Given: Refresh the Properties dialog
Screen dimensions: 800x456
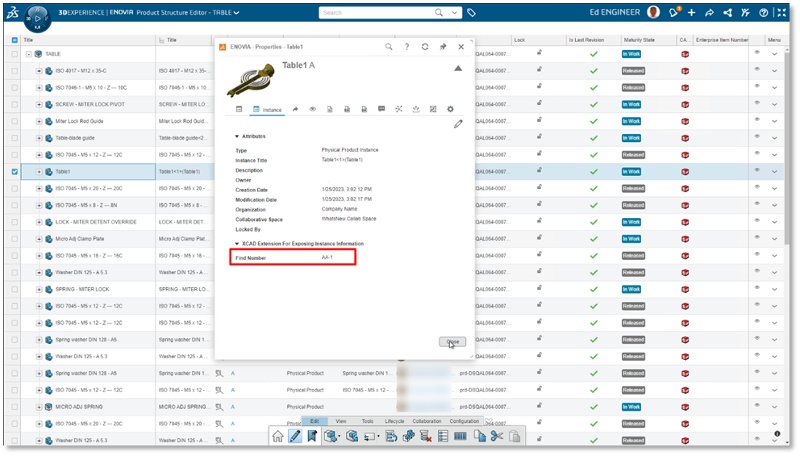Looking at the screenshot, I should point(425,46).
